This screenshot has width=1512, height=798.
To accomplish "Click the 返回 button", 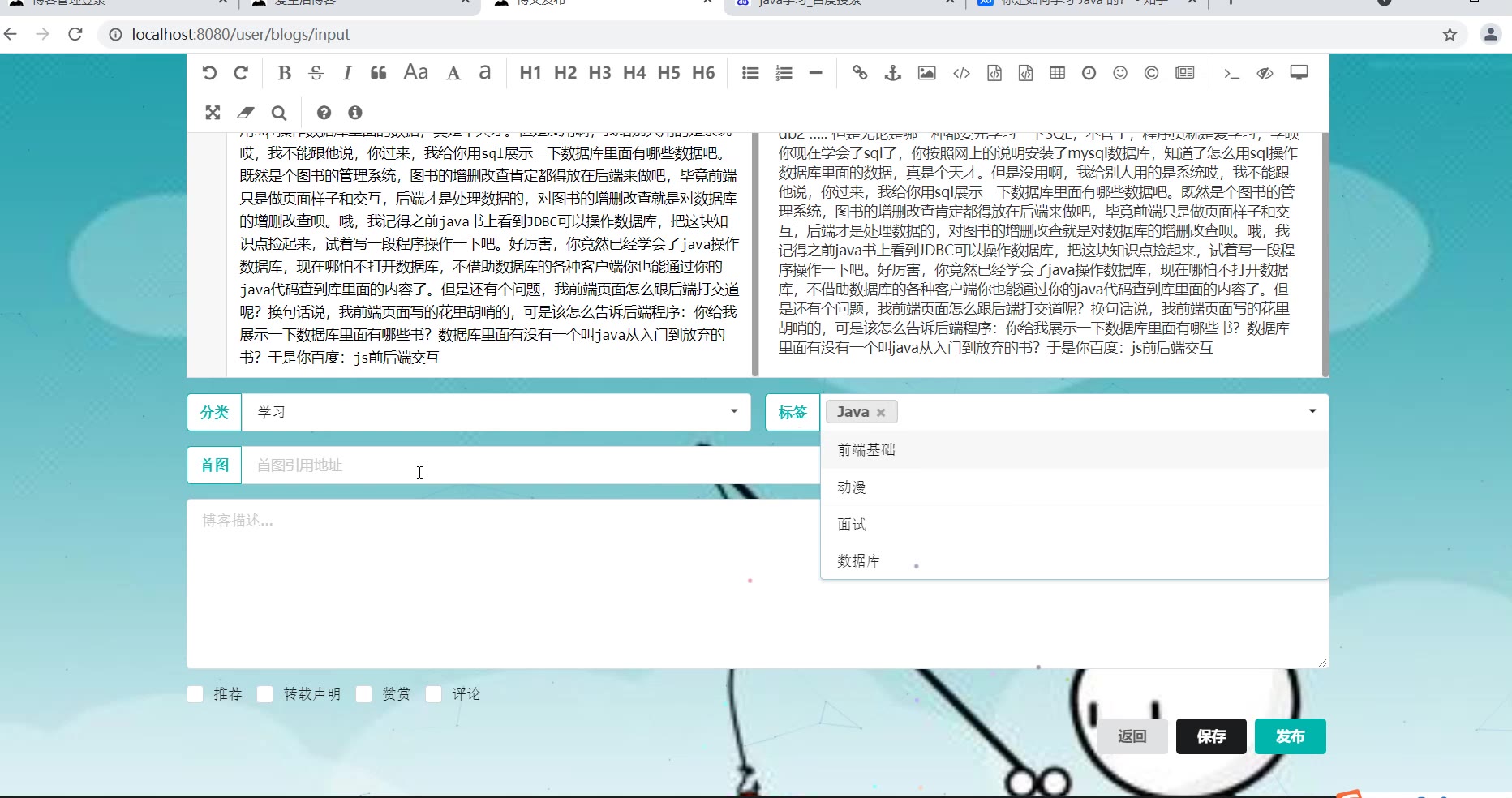I will point(1132,736).
